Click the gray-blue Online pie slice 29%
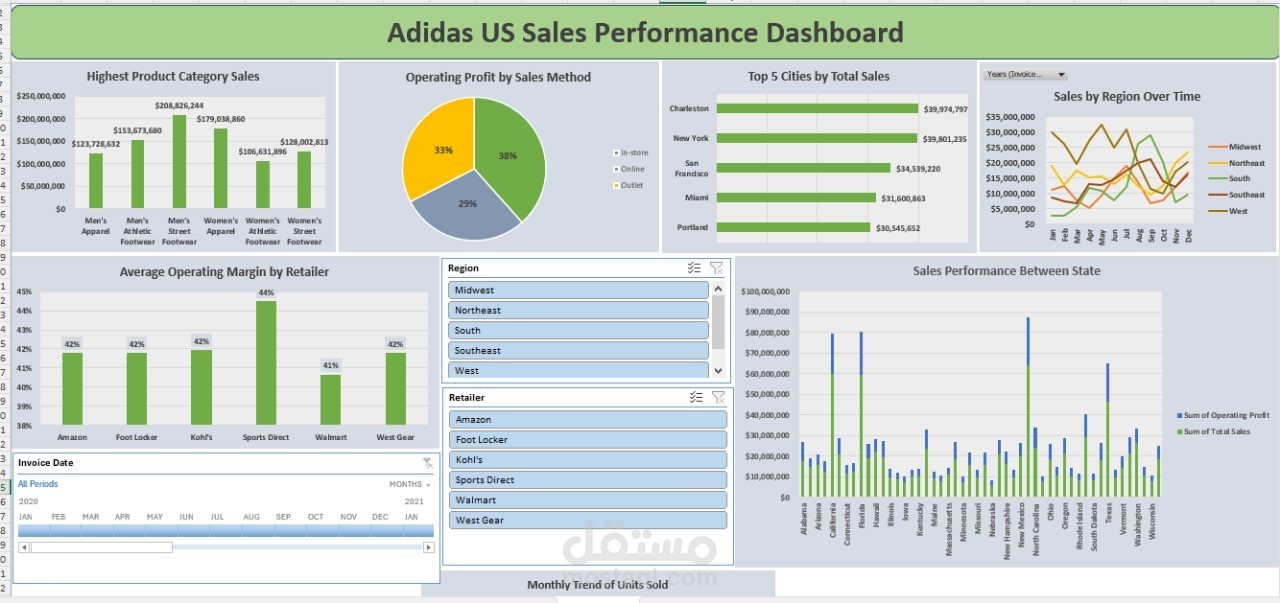This screenshot has width=1280, height=603. tap(465, 205)
